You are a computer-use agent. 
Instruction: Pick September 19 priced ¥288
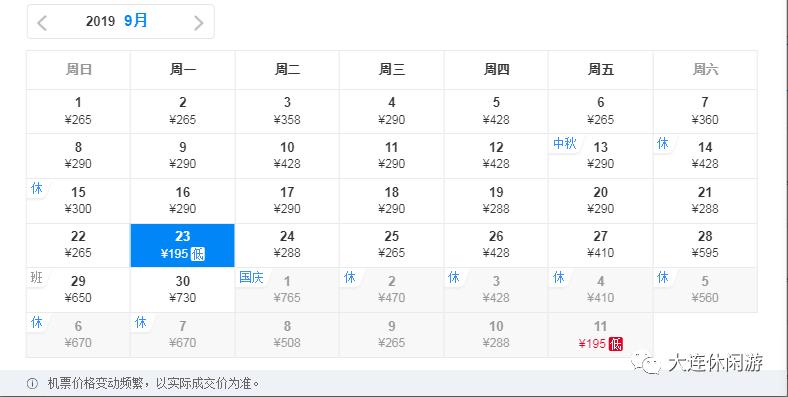(496, 201)
